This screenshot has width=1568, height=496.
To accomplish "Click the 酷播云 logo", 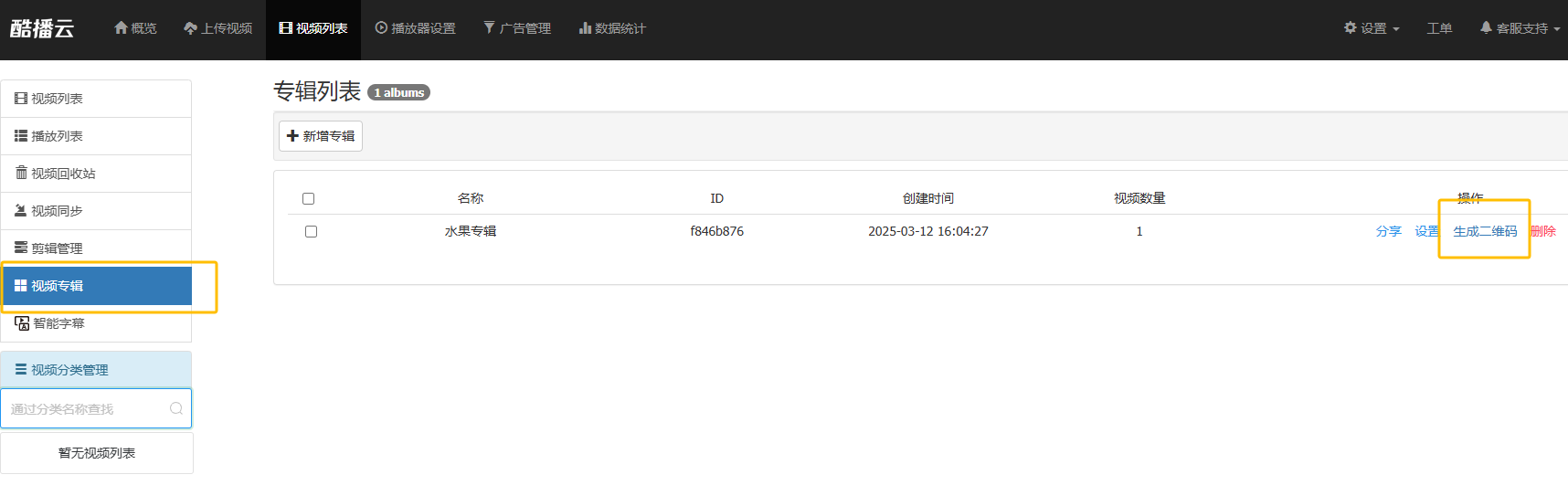I will 42,28.
